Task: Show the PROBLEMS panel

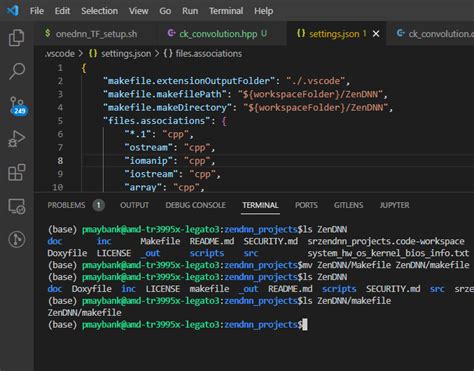Action: tap(66, 205)
